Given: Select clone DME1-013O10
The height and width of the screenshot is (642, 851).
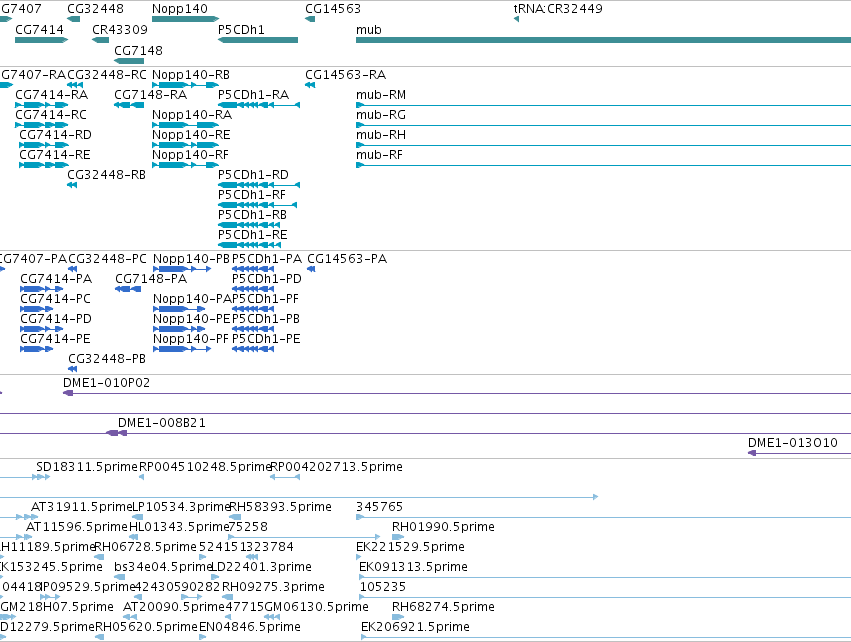Looking at the screenshot, I should tap(799, 454).
